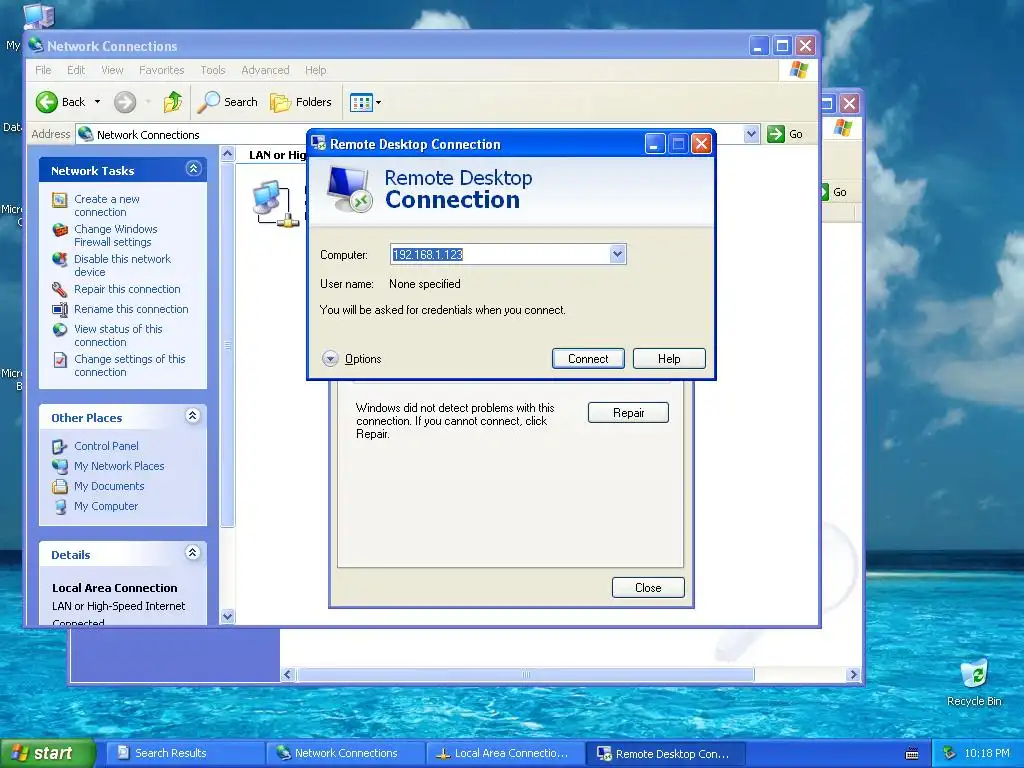Click the horizontal scrollbar in the back window
The width and height of the screenshot is (1024, 768).
click(x=525, y=675)
